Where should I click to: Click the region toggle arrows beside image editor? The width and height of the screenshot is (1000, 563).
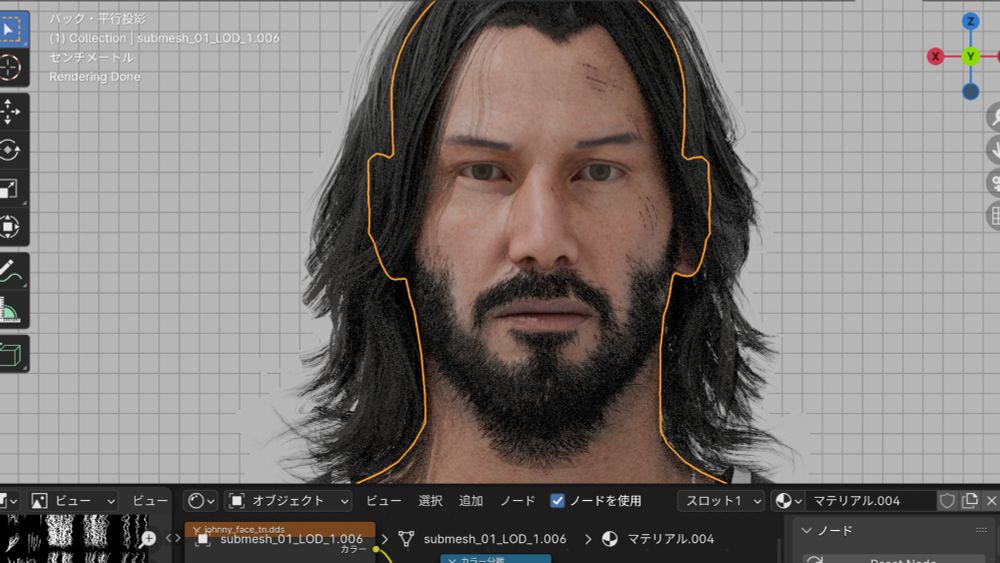pos(173,539)
